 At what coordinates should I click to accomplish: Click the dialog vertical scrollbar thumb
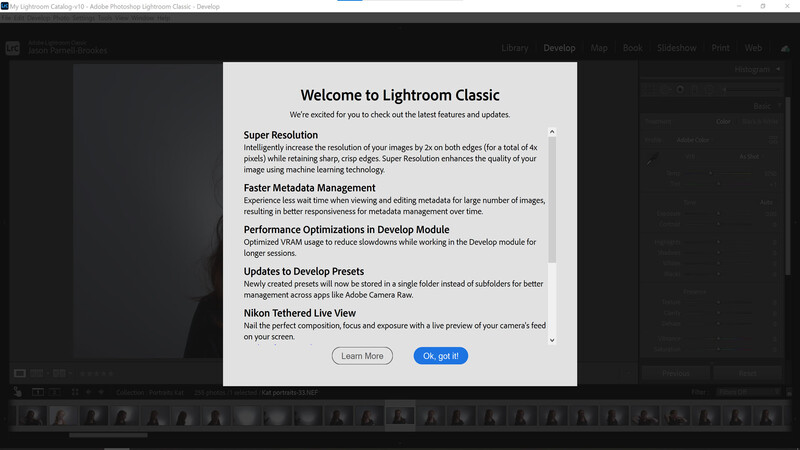point(552,200)
